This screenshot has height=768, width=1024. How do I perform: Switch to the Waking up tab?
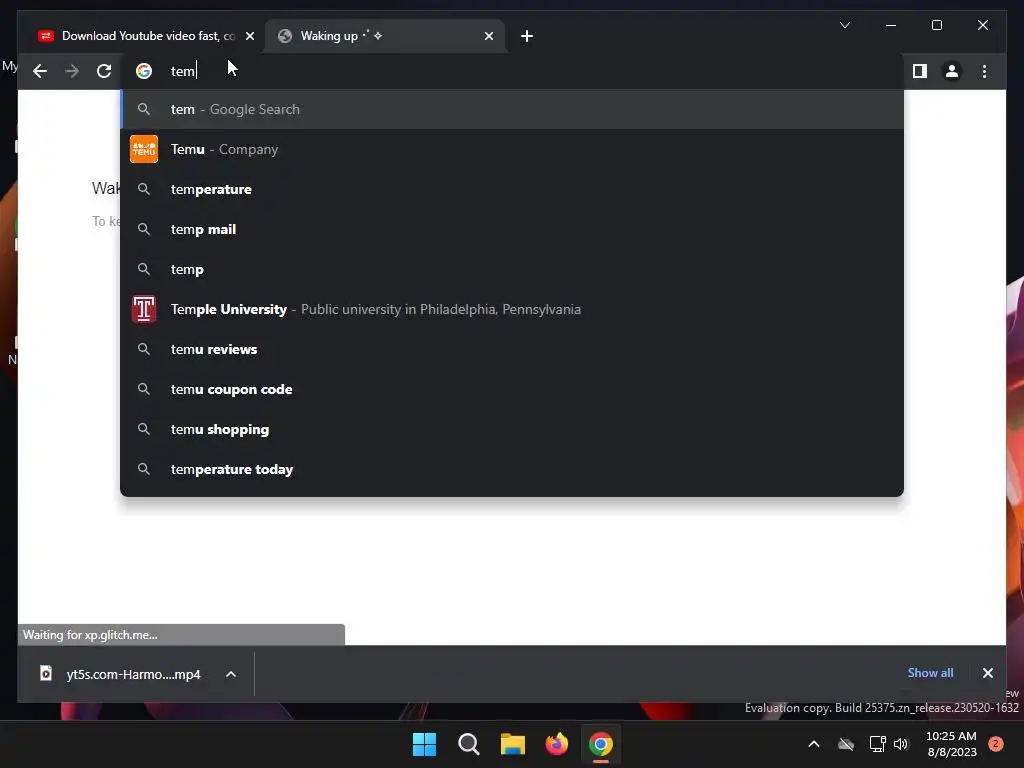tap(385, 36)
